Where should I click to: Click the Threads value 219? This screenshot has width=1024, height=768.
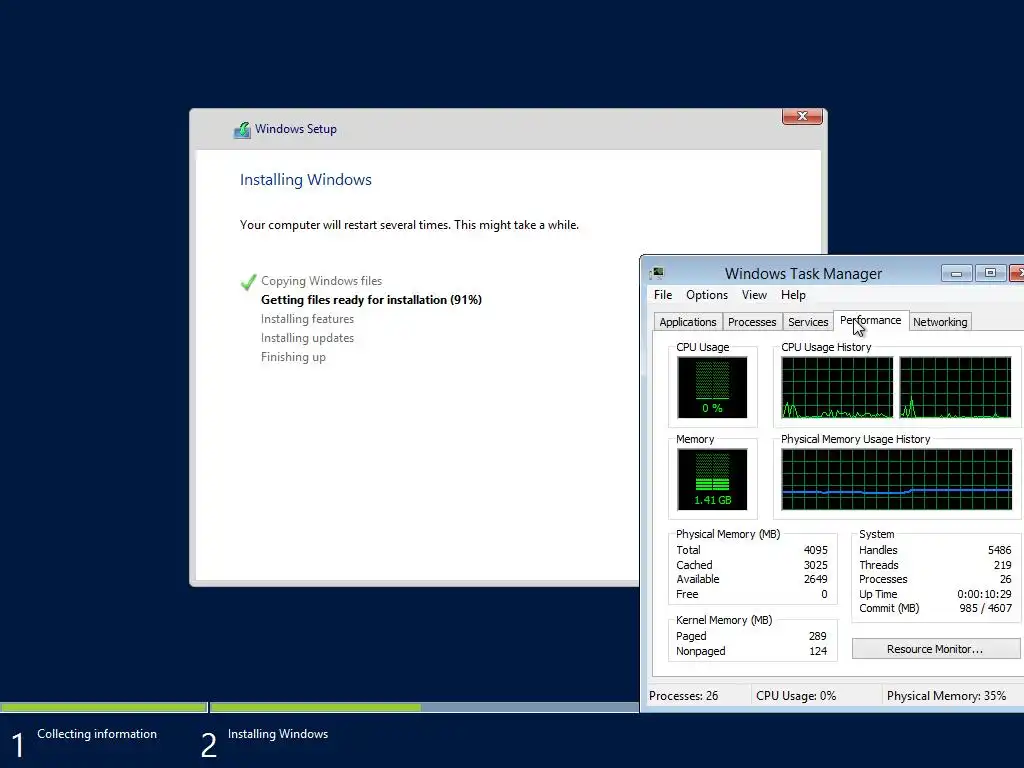coord(1002,565)
